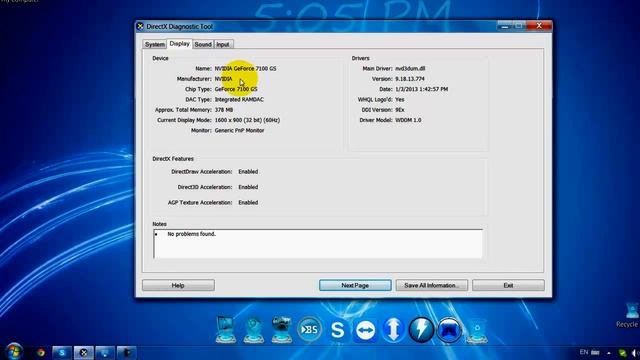Image resolution: width=640 pixels, height=360 pixels.
Task: Open the Sound tab
Action: click(203, 44)
